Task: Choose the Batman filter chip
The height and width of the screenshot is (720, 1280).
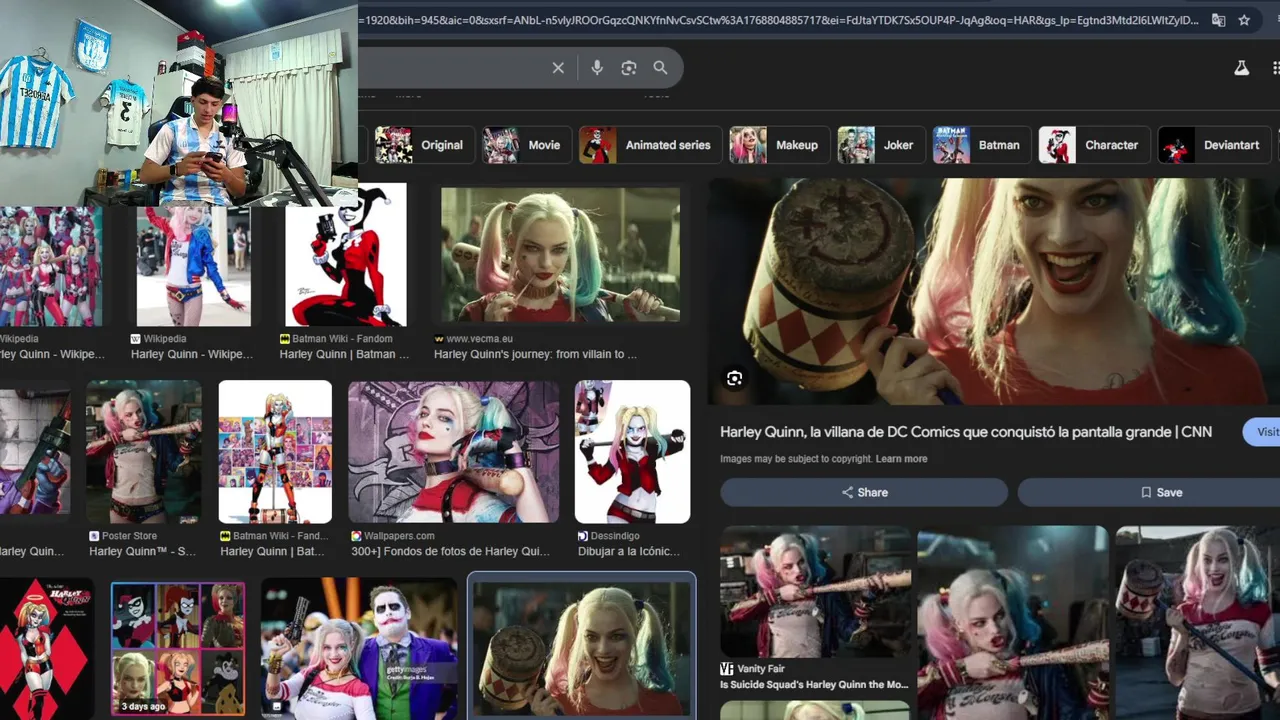Action: coord(981,145)
